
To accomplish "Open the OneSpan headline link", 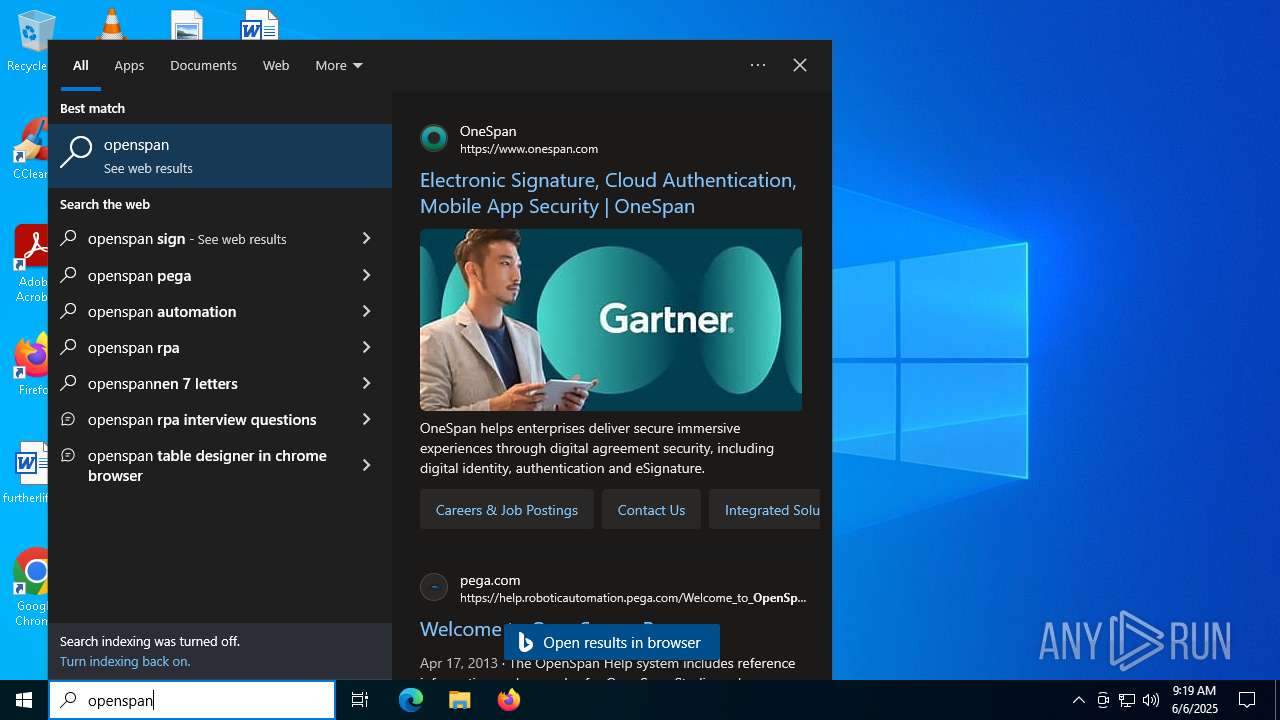I will (x=608, y=193).
